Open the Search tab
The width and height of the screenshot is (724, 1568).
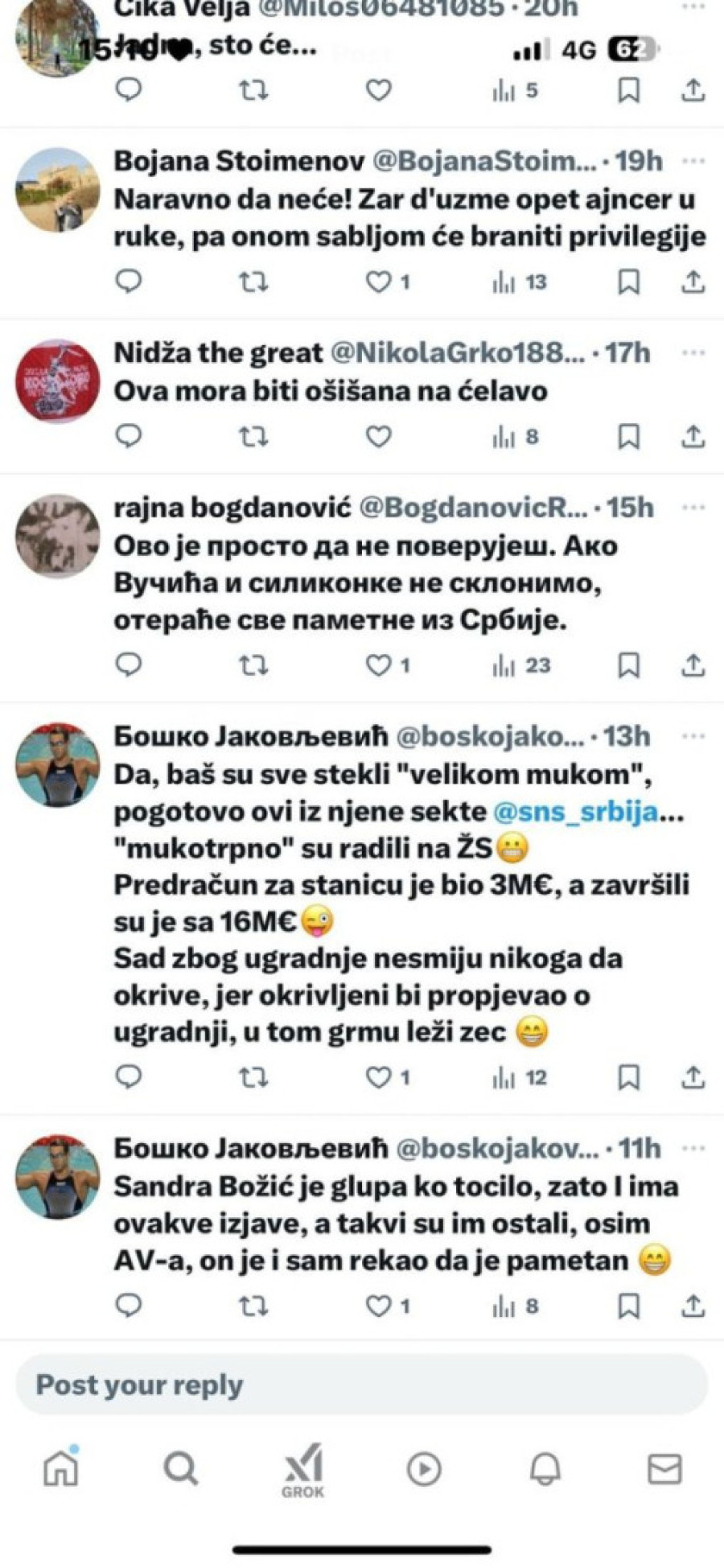(x=180, y=1469)
